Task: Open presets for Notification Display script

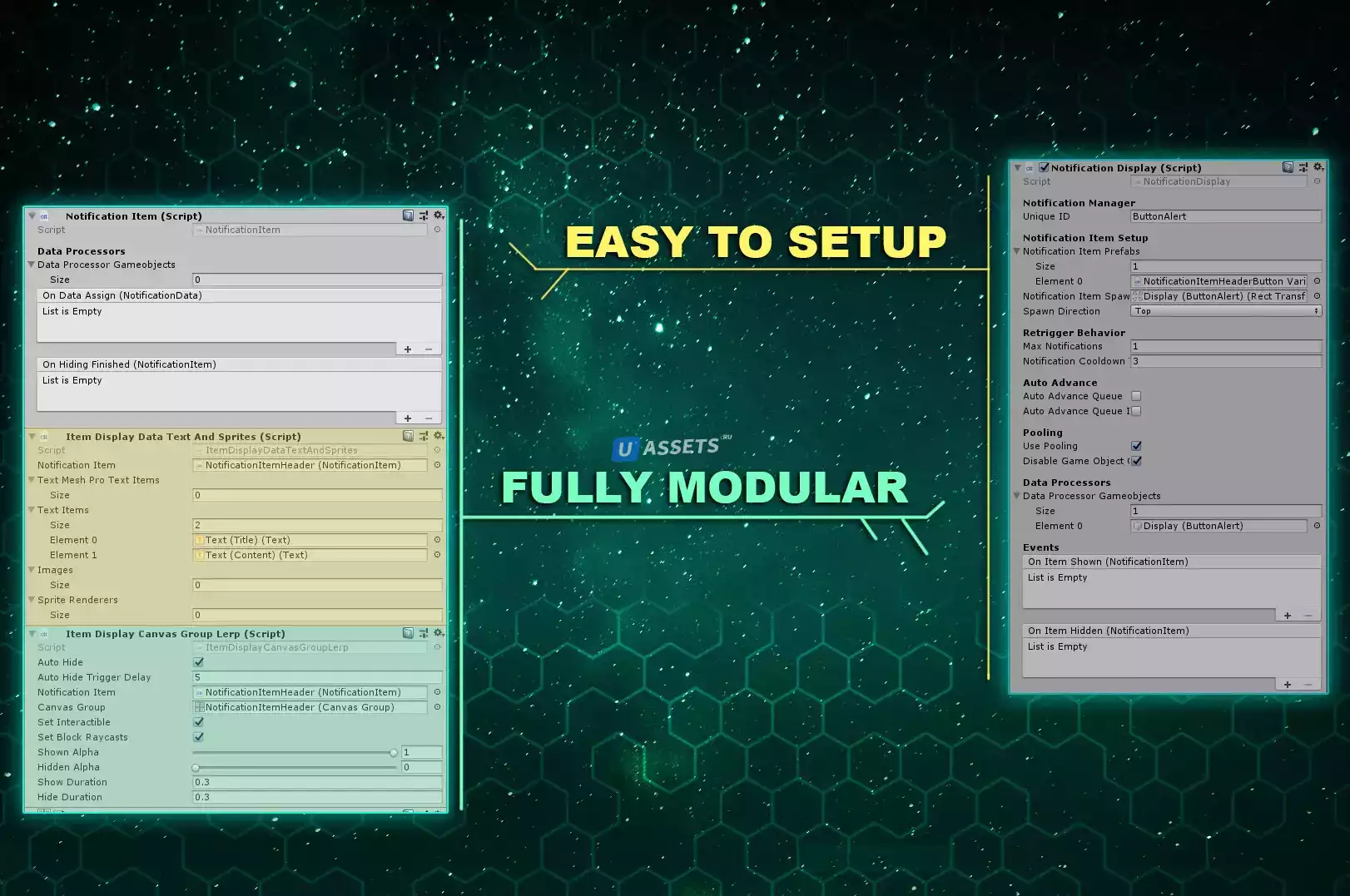Action: (1303, 167)
